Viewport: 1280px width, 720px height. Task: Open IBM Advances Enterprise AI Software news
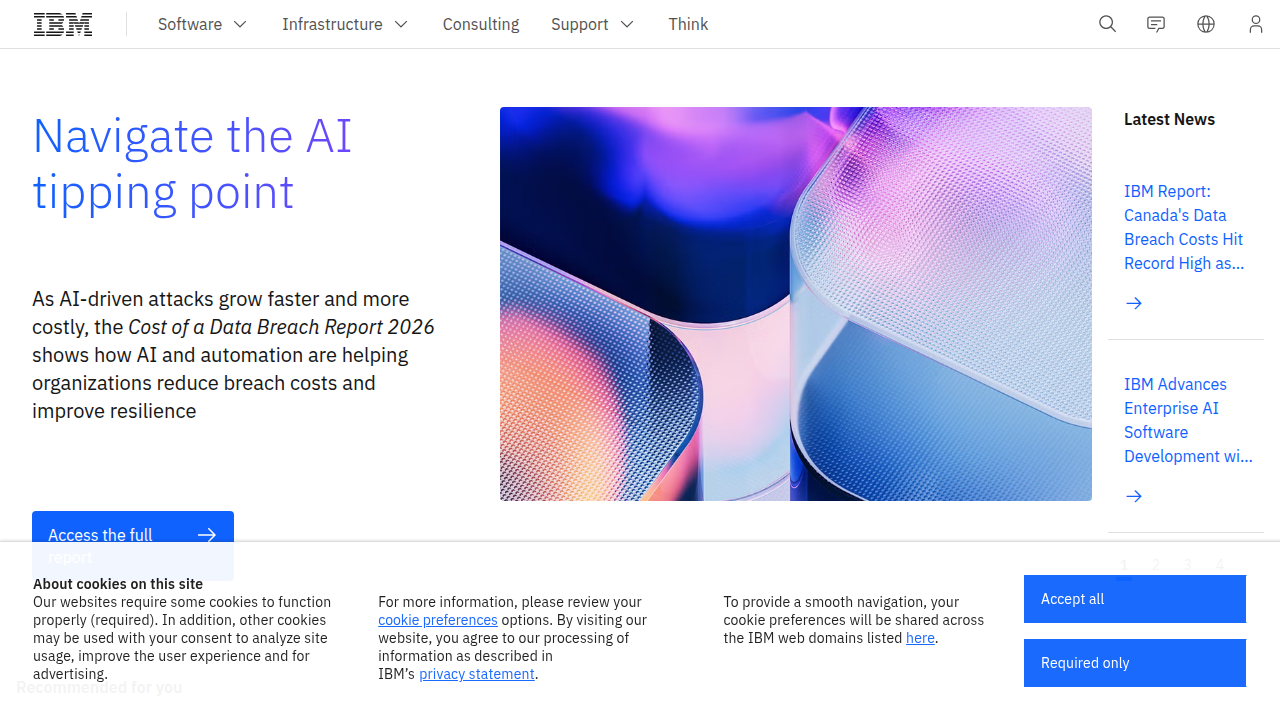point(1188,420)
